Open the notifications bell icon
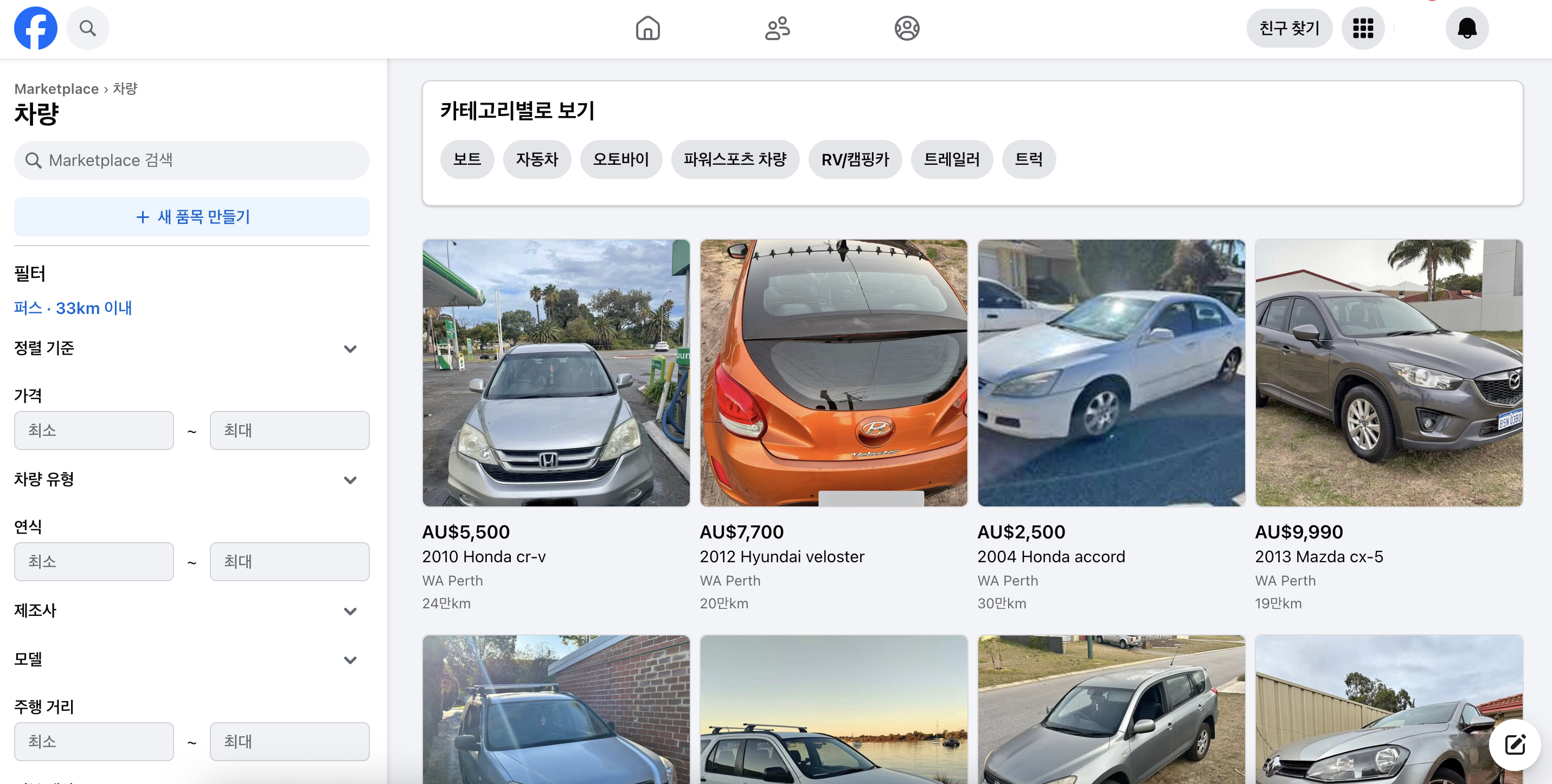1552x784 pixels. [x=1466, y=28]
